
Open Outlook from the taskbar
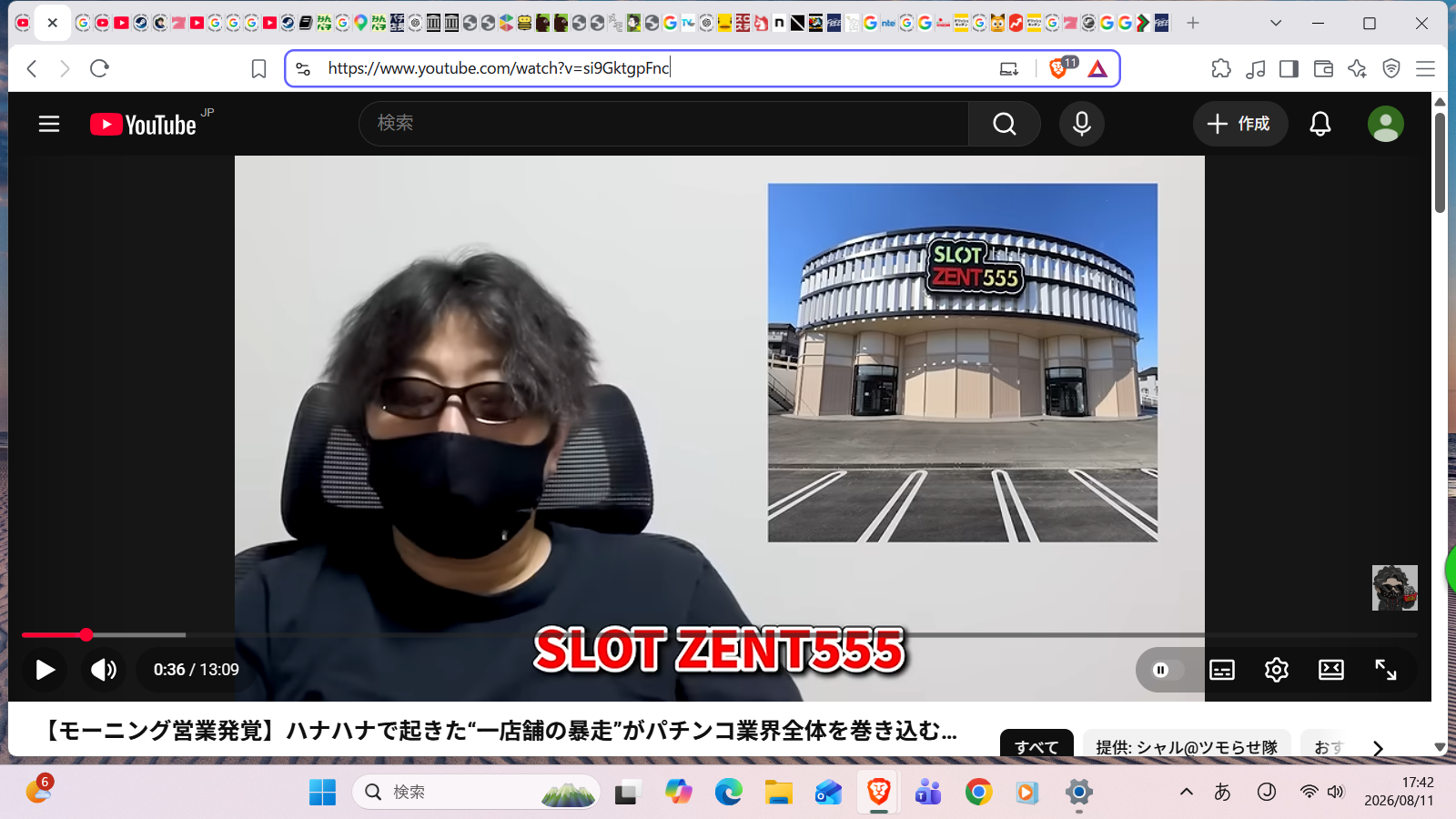[x=828, y=793]
